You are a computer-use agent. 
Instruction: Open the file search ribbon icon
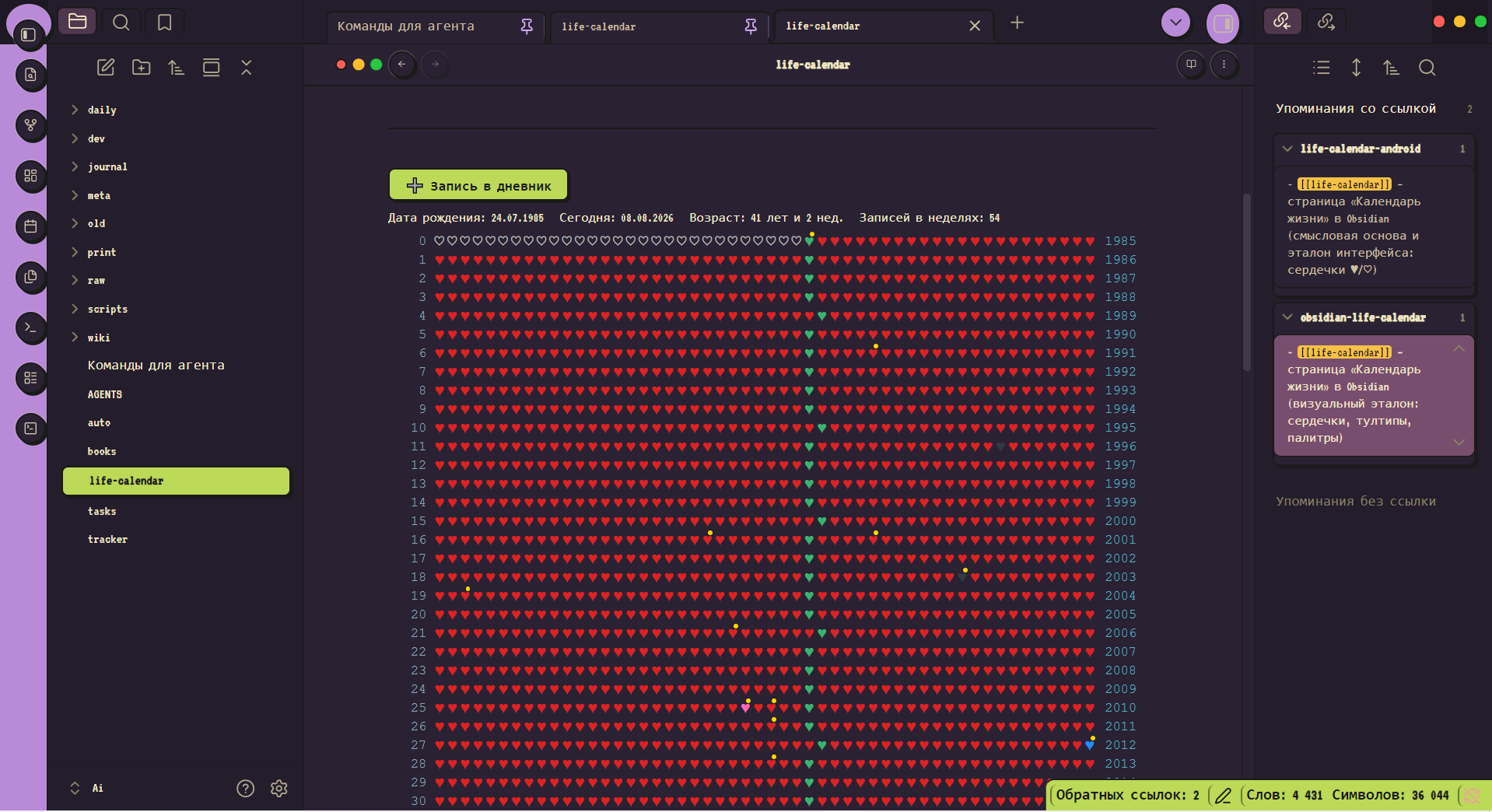coord(31,74)
